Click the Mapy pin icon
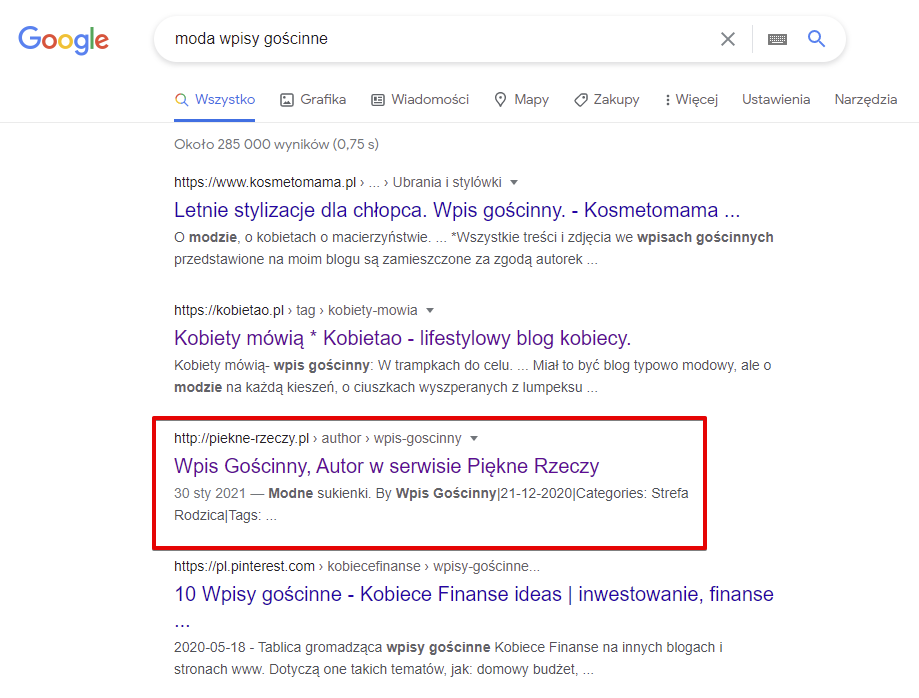This screenshot has width=919, height=698. pyautogui.click(x=500, y=100)
